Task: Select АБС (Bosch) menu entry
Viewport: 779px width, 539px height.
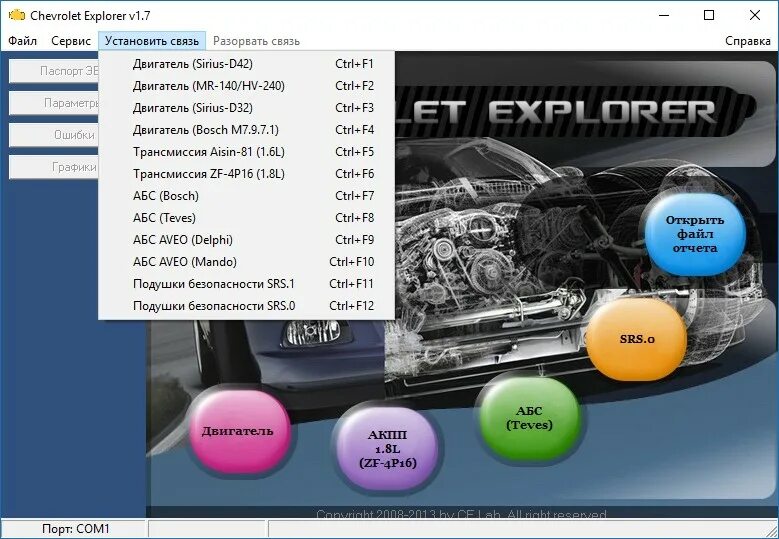Action: (x=246, y=196)
